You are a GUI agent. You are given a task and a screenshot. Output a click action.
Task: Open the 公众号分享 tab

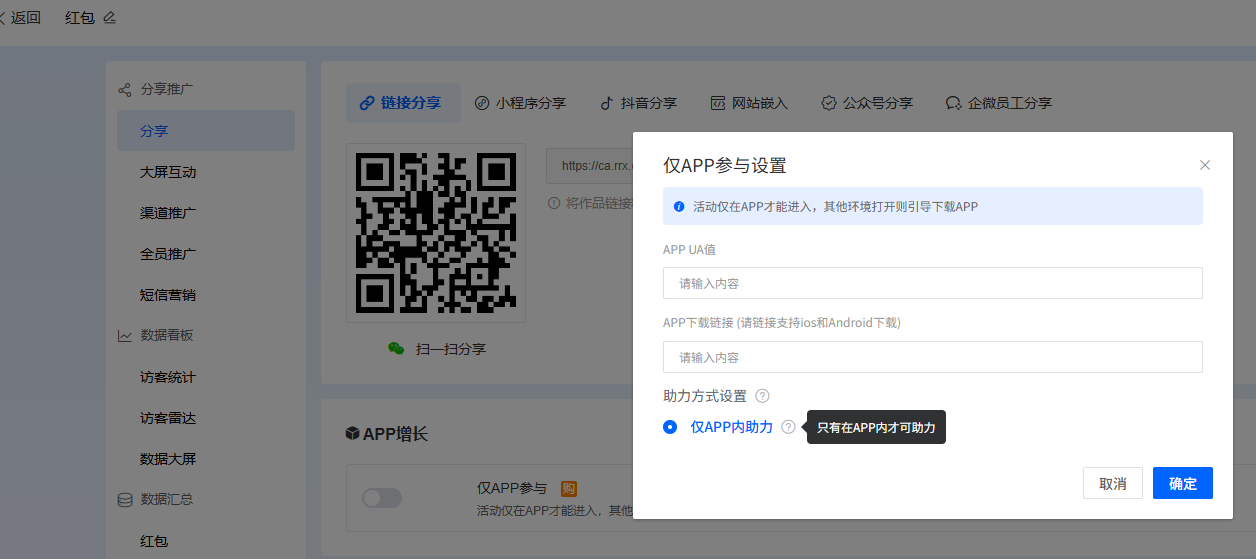click(x=867, y=103)
